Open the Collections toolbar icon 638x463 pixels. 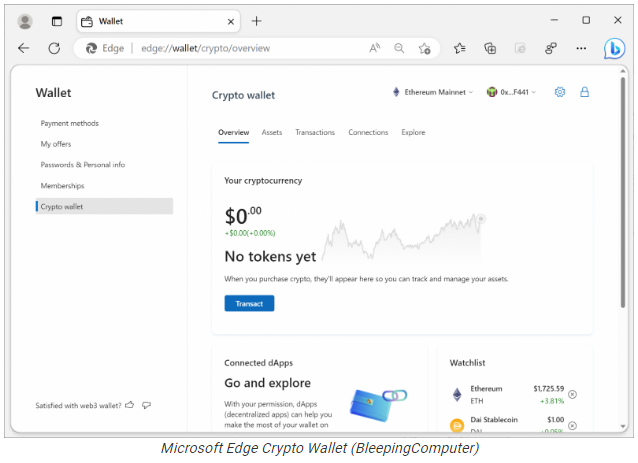tap(490, 48)
